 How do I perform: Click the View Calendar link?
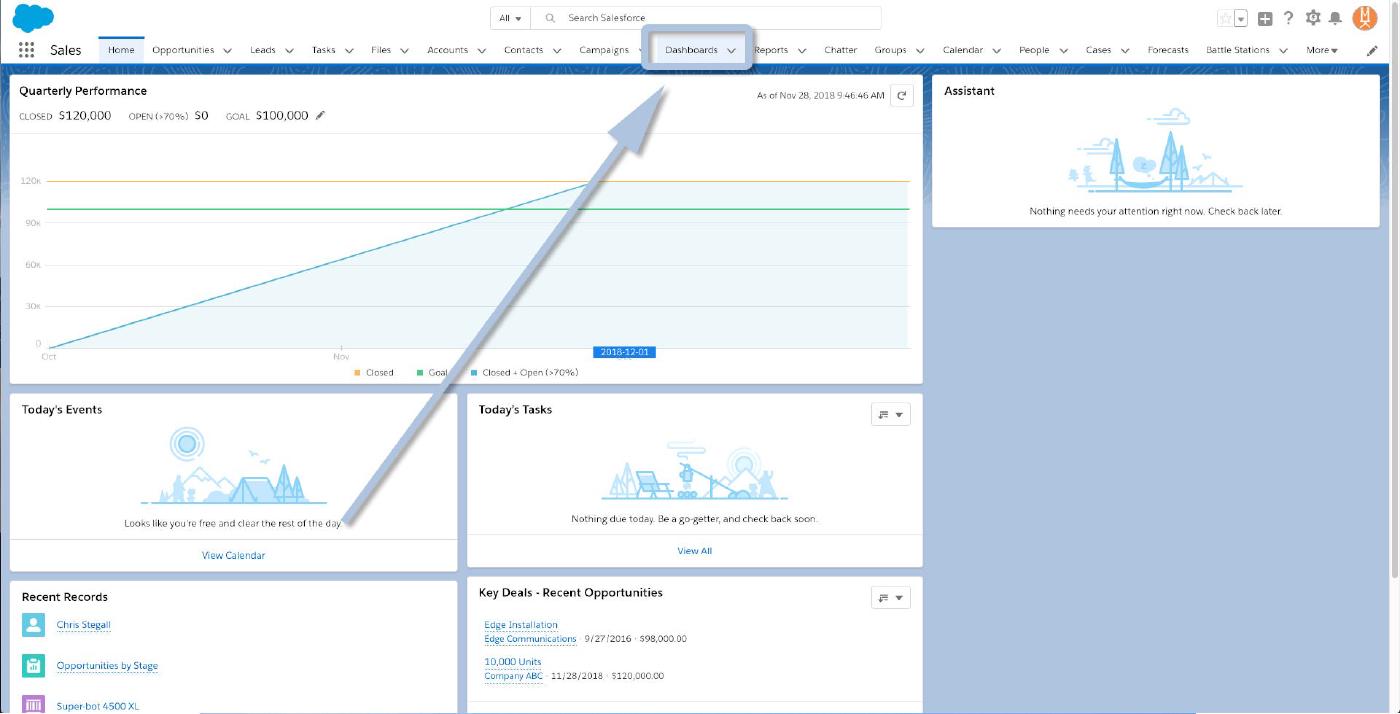[233, 555]
